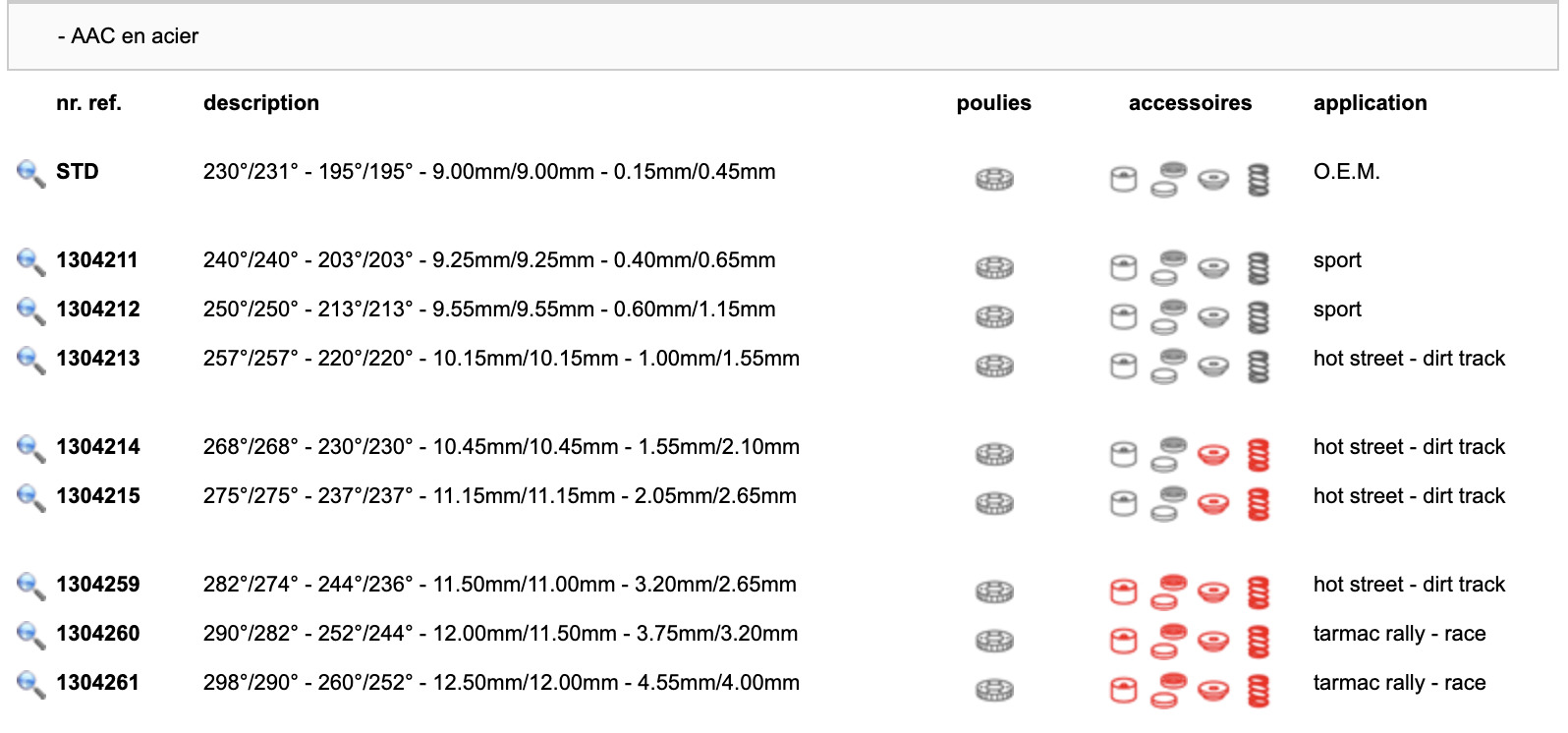Click grey lifter icon for 1304212
This screenshot has height=733, width=1568.
(x=1123, y=316)
